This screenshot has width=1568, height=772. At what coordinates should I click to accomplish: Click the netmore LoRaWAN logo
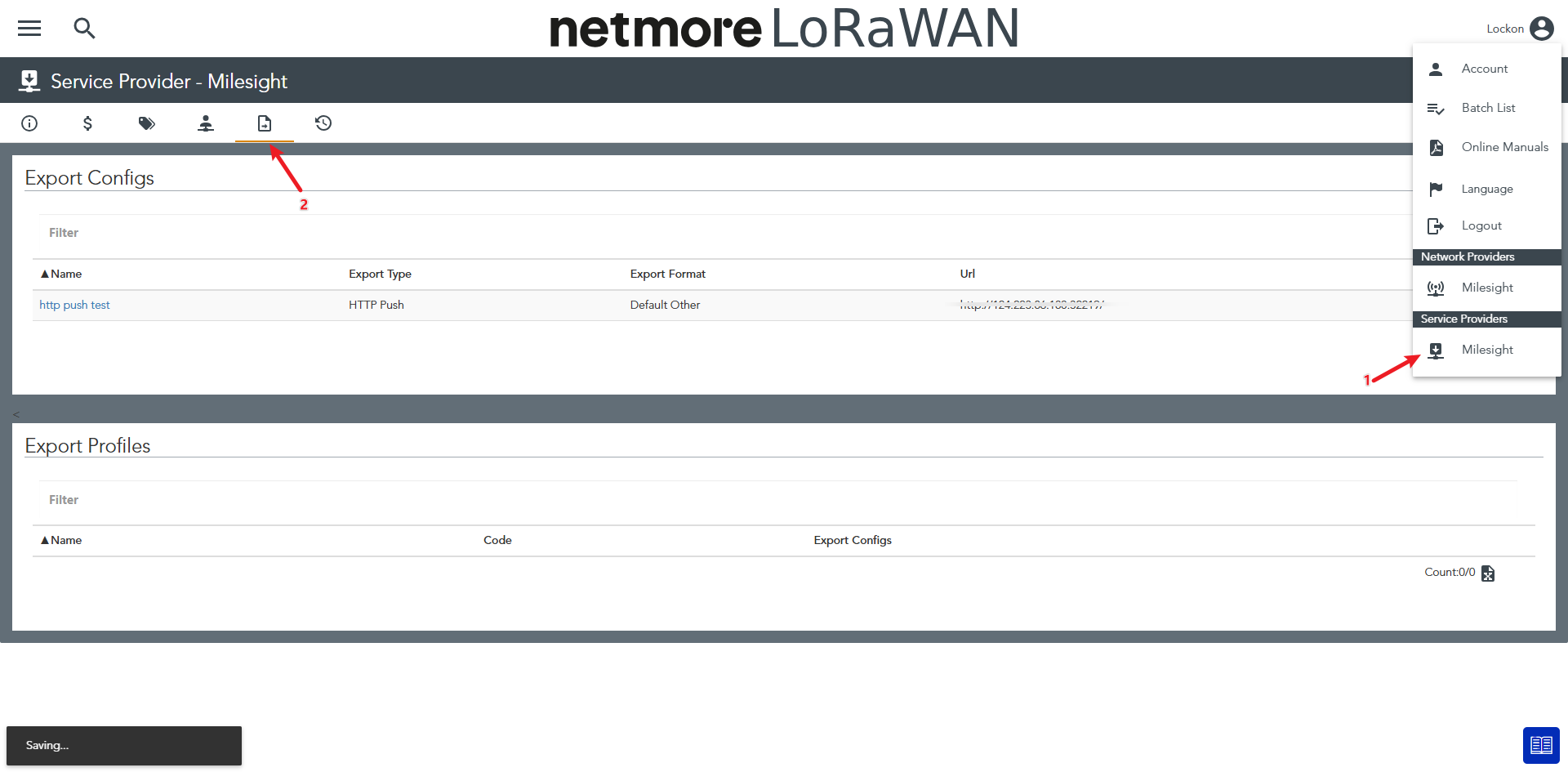click(784, 28)
